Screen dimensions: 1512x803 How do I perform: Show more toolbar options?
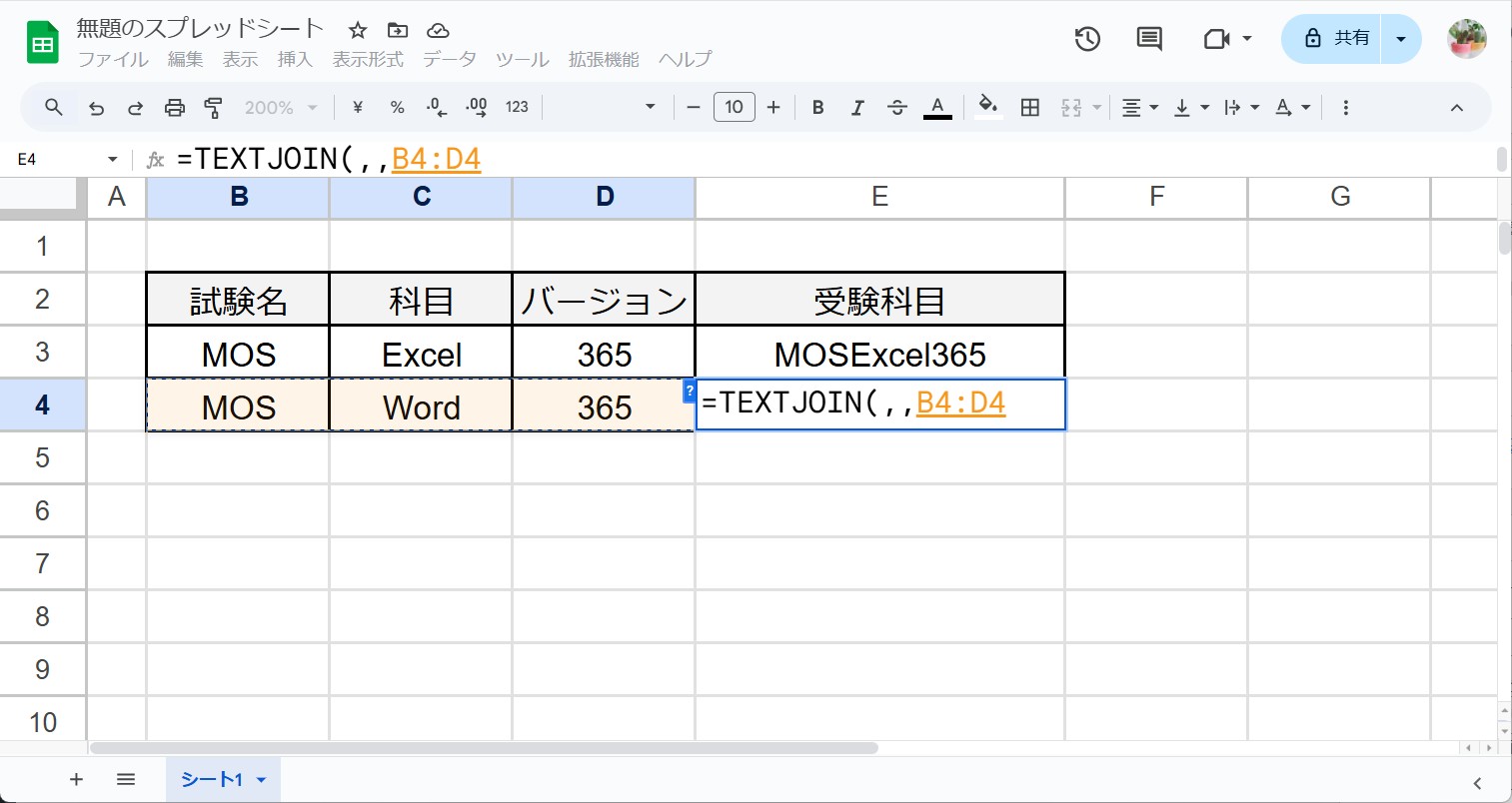[x=1346, y=108]
